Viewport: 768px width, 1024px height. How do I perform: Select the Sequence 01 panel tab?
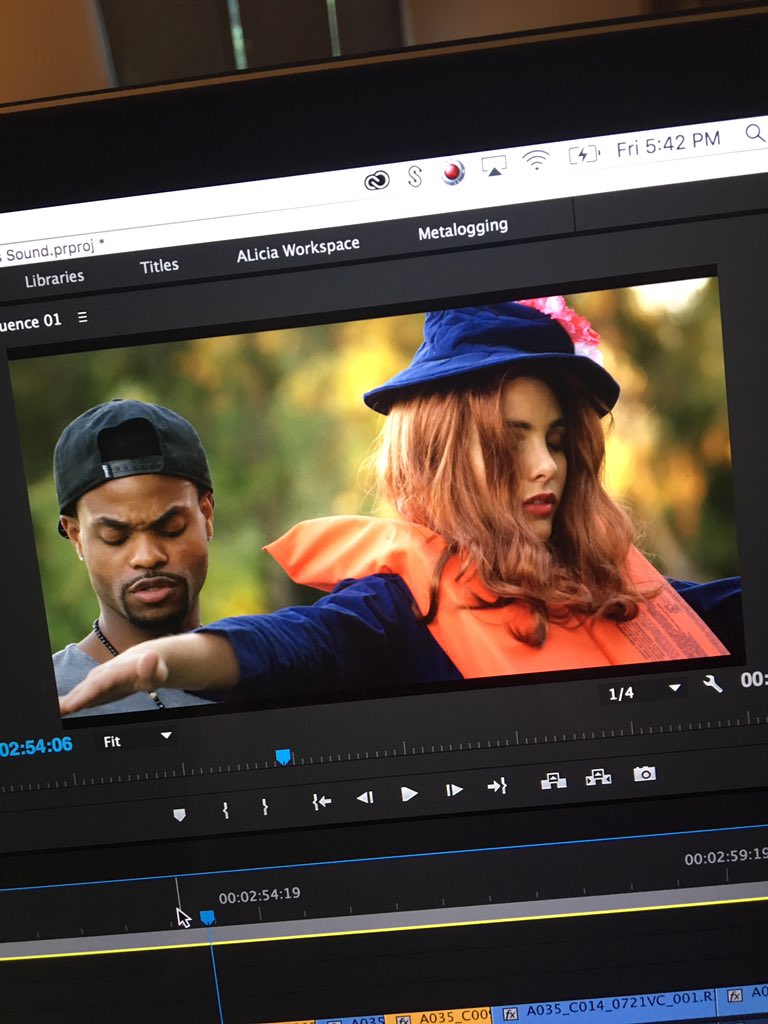30,322
